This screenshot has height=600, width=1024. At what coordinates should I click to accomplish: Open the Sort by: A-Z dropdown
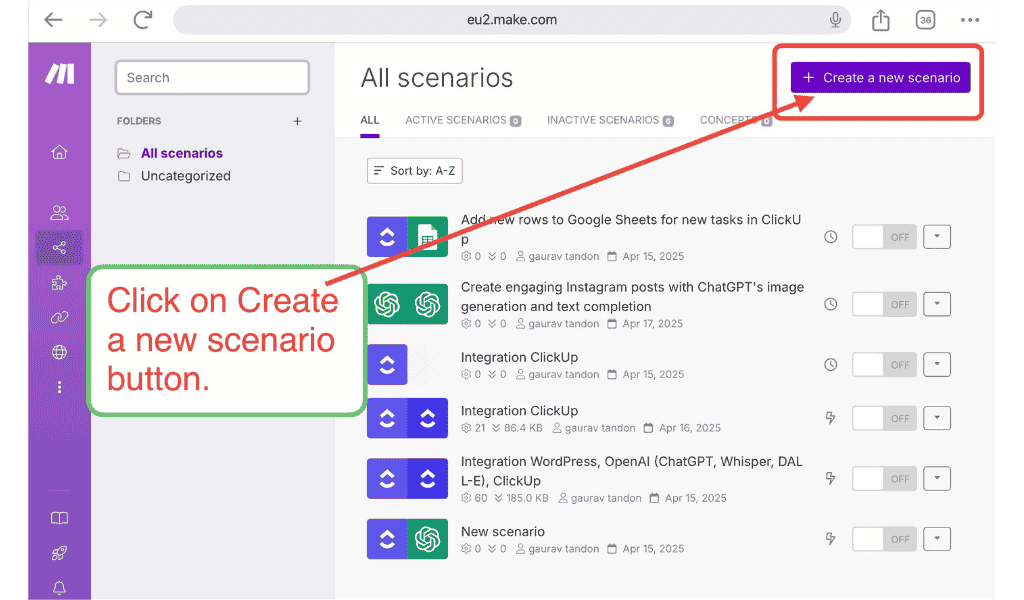click(415, 171)
